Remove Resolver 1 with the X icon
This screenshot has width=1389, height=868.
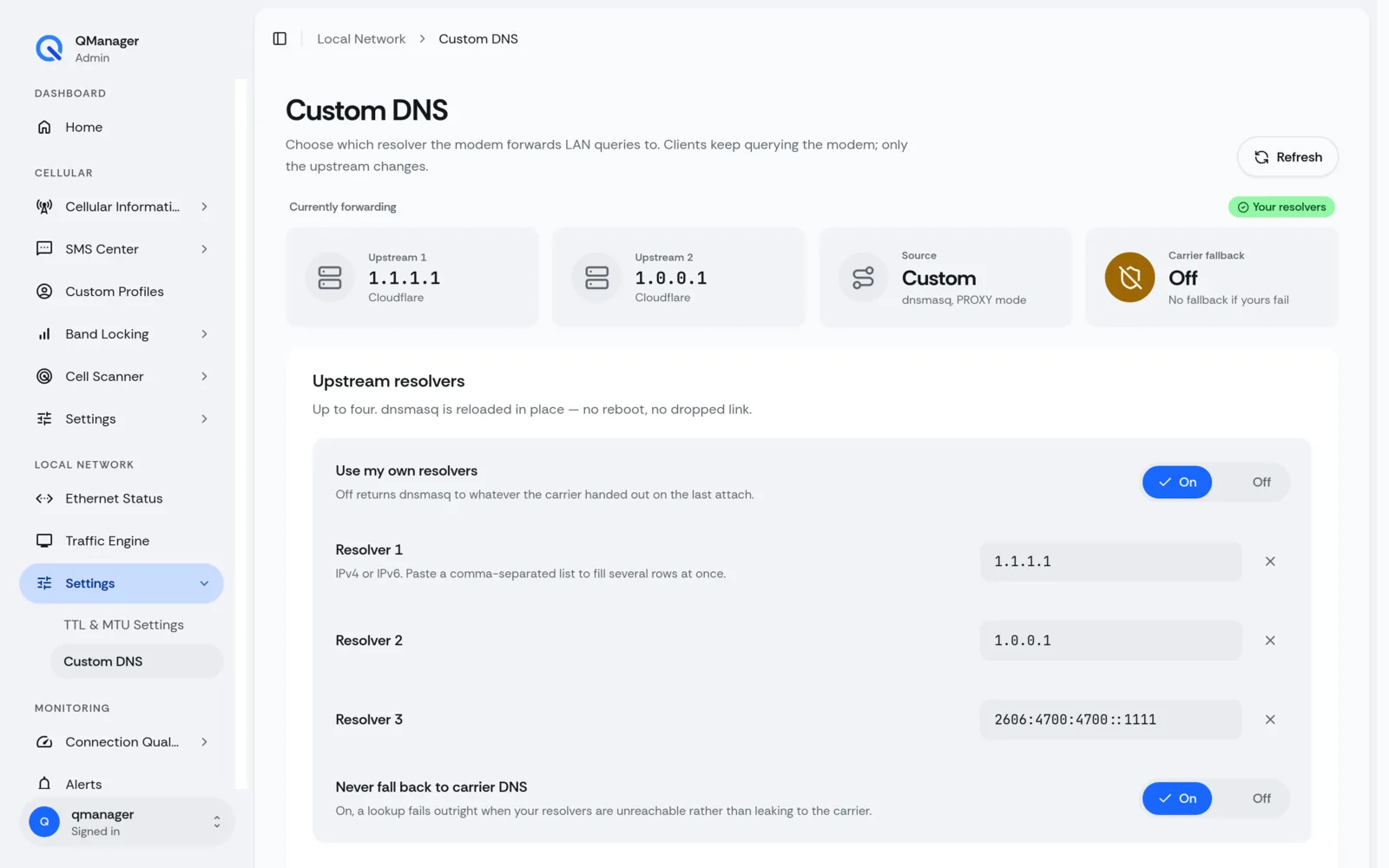point(1270,562)
